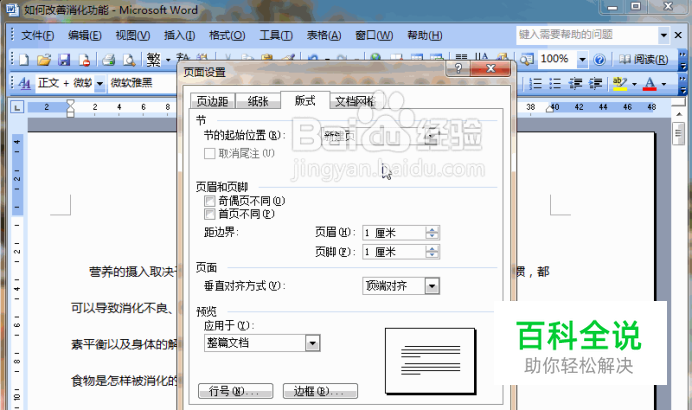Open the 繁 conversion dropdown arrow
Image resolution: width=692 pixels, height=410 pixels.
coord(168,60)
